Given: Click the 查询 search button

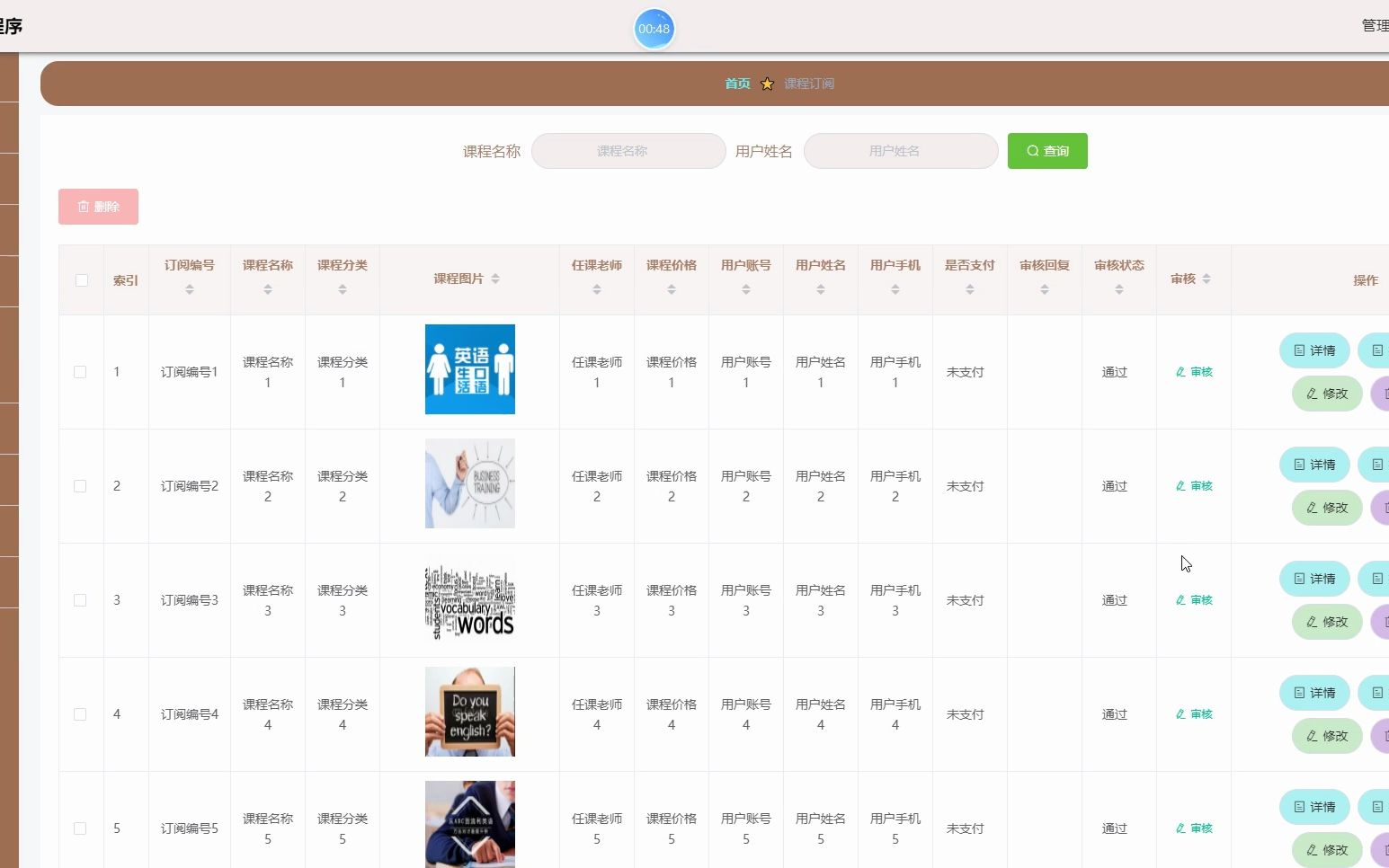Looking at the screenshot, I should (1047, 151).
